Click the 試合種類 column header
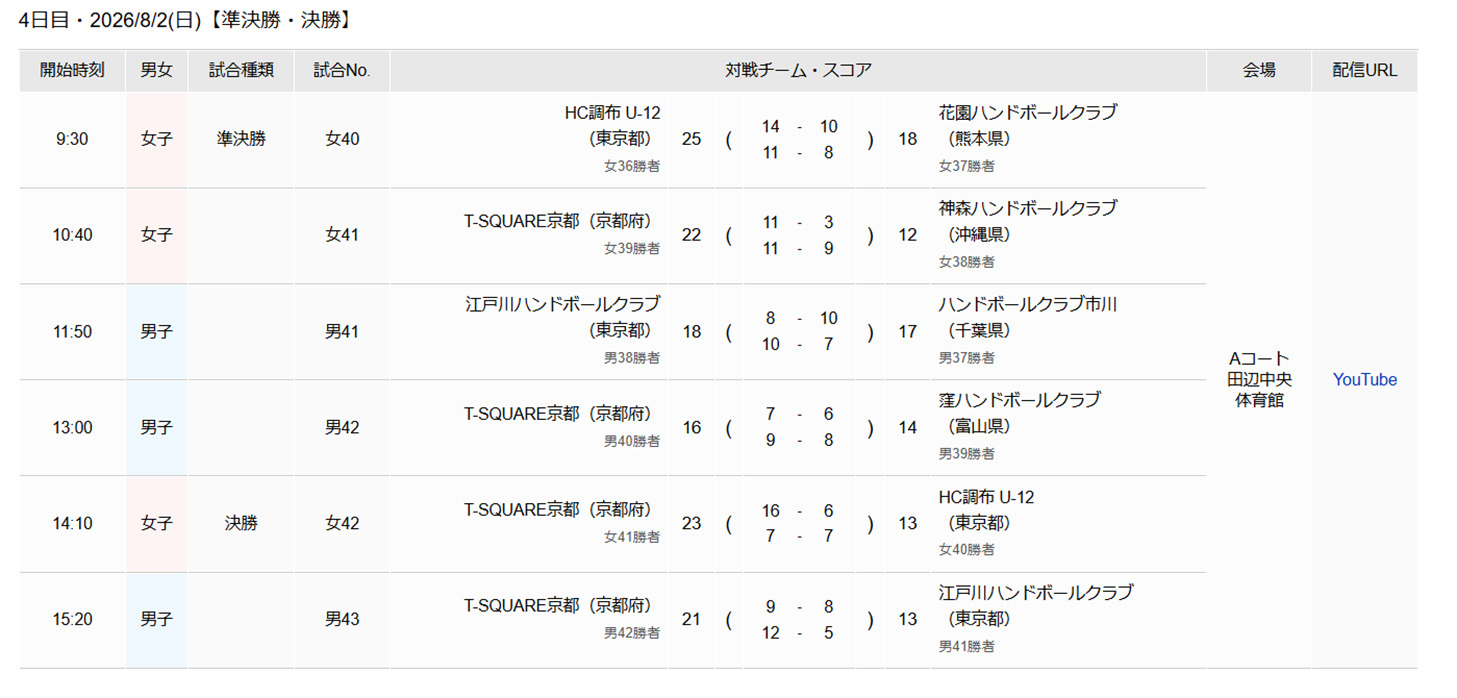Screen dimensions: 1457x698 [241, 70]
